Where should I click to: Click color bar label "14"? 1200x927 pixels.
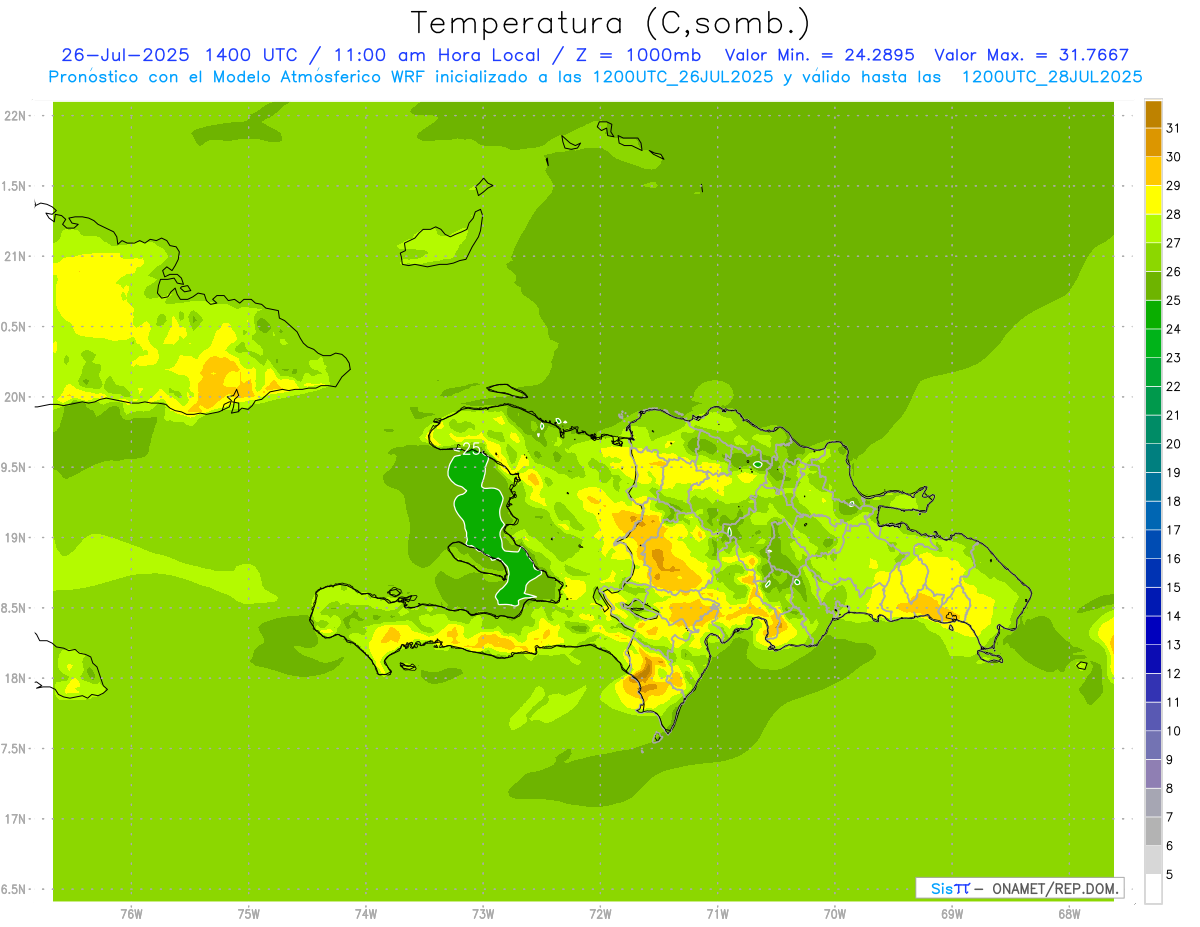click(1174, 616)
